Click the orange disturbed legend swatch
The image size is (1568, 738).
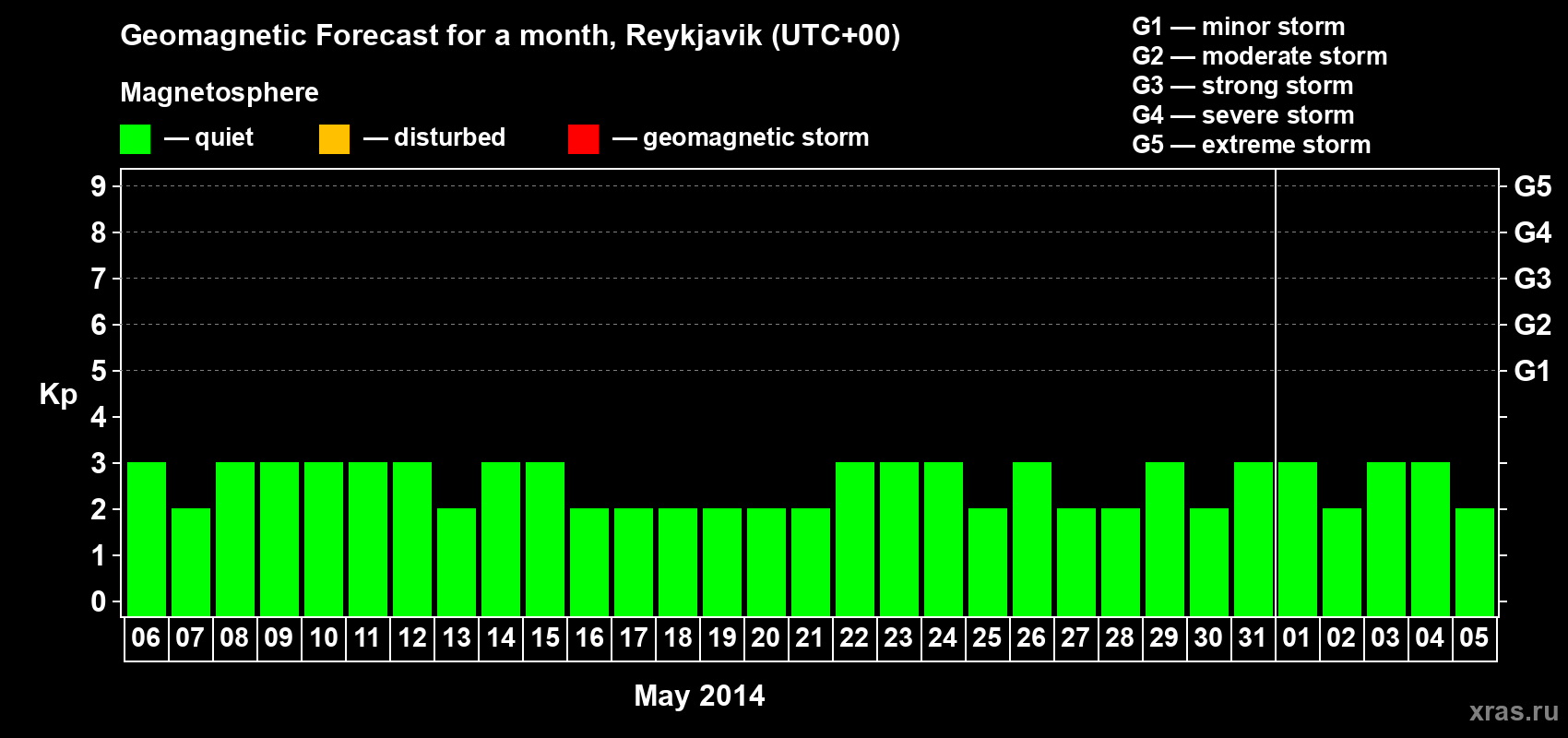point(334,139)
